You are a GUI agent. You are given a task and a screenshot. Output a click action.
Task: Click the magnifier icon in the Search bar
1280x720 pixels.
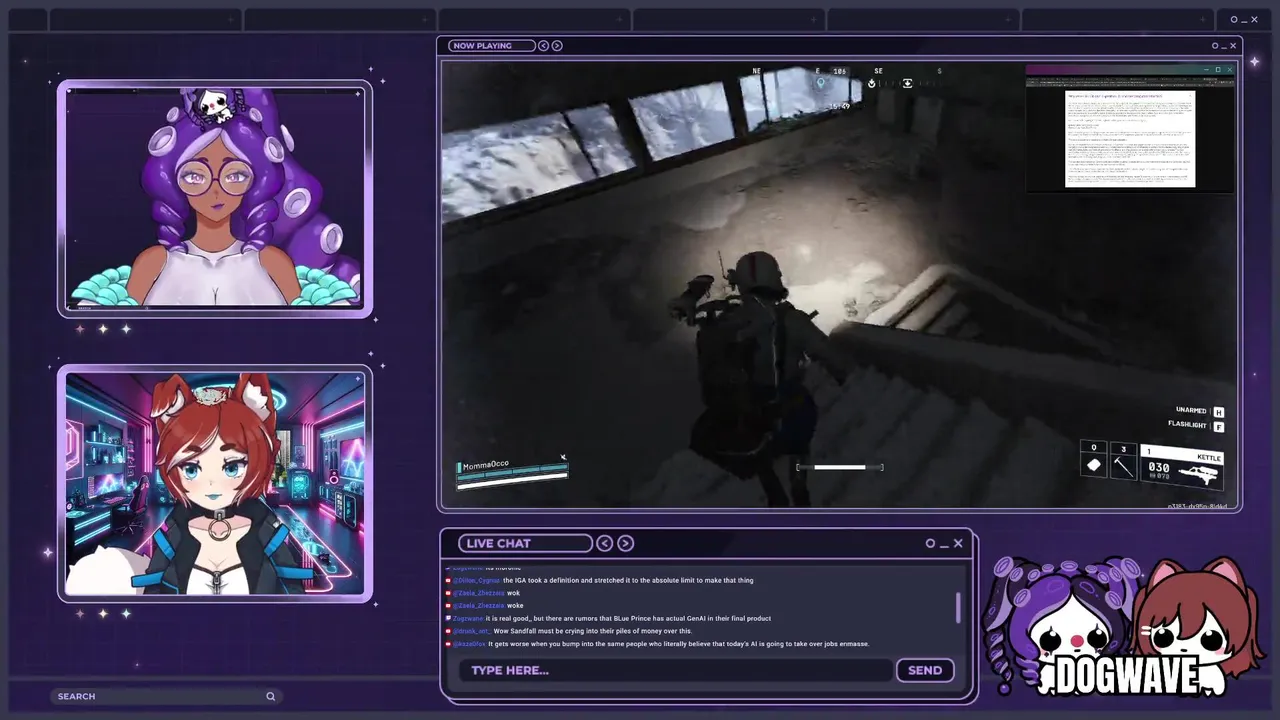tap(270, 696)
